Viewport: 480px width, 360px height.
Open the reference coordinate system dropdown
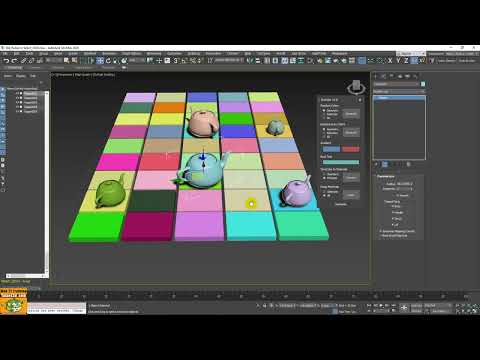coord(137,61)
